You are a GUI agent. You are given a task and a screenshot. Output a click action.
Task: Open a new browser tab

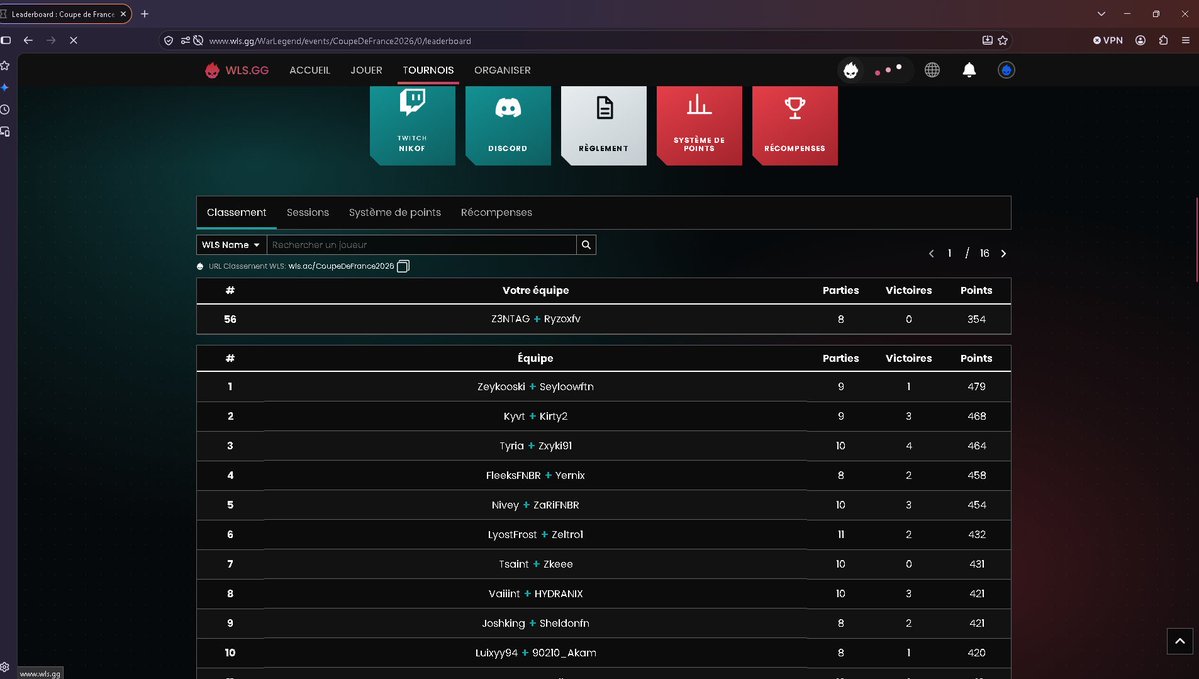[x=145, y=14]
